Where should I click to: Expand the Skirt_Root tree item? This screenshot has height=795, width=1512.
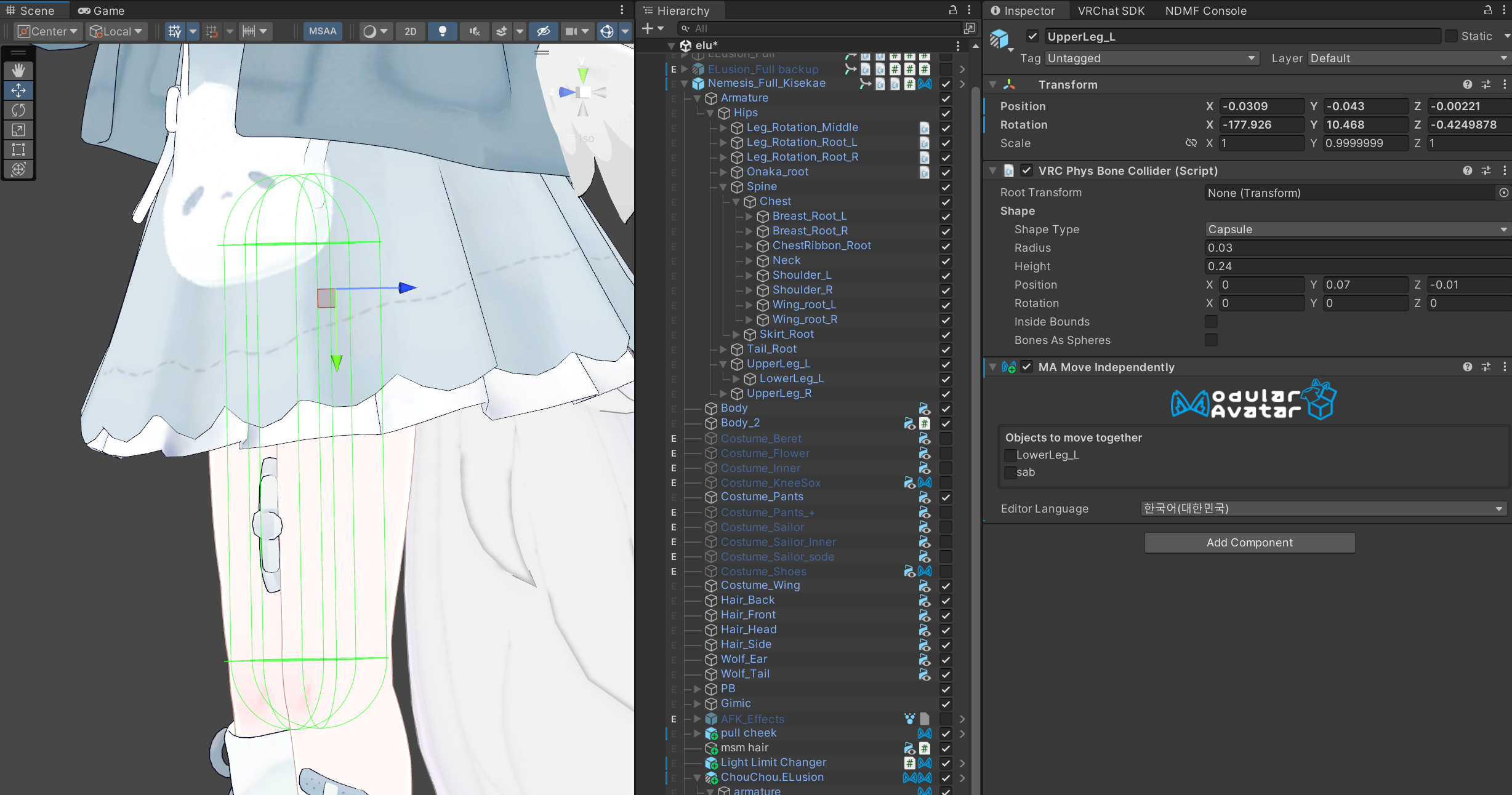tap(736, 334)
